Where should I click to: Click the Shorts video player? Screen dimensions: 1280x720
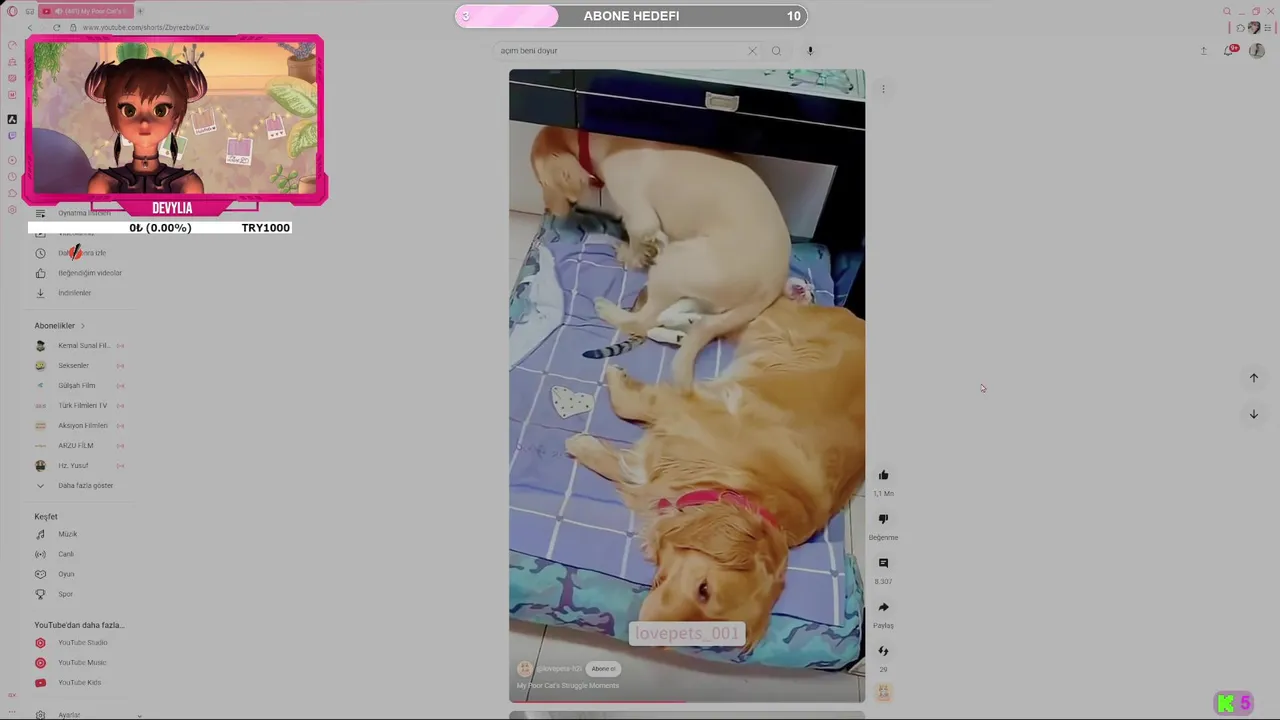687,386
